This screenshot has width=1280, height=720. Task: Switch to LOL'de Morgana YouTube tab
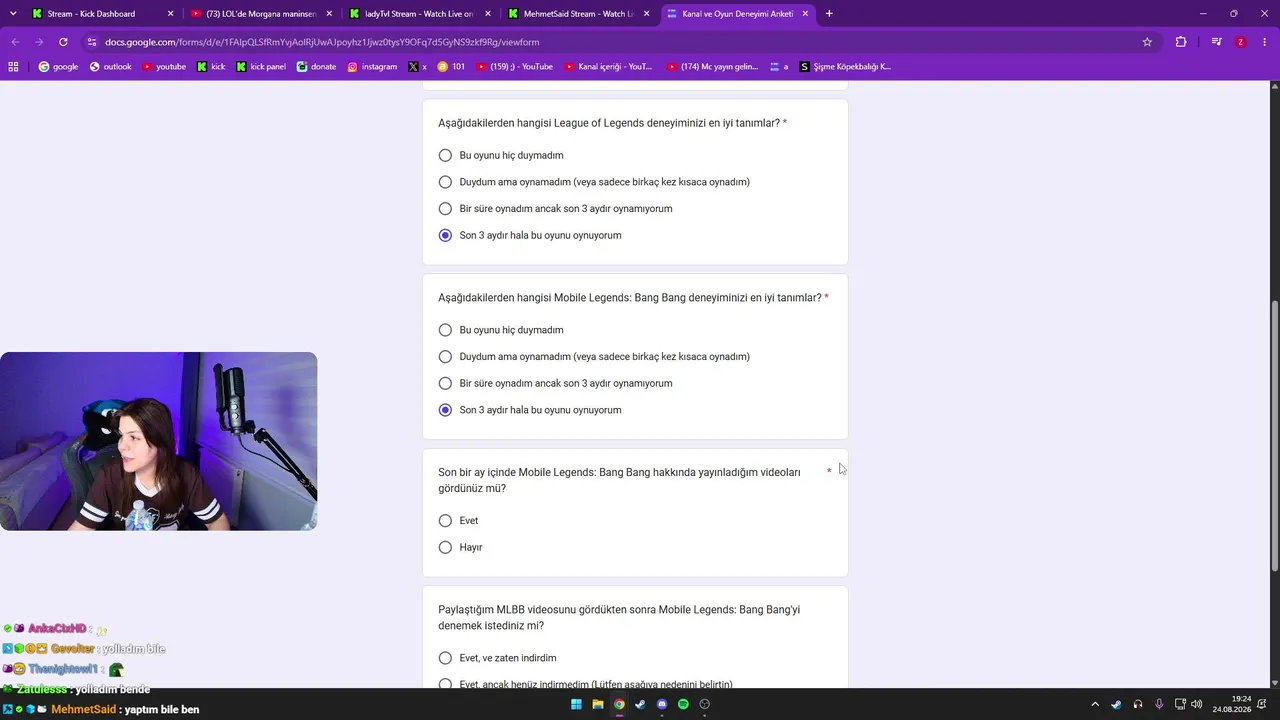(260, 14)
